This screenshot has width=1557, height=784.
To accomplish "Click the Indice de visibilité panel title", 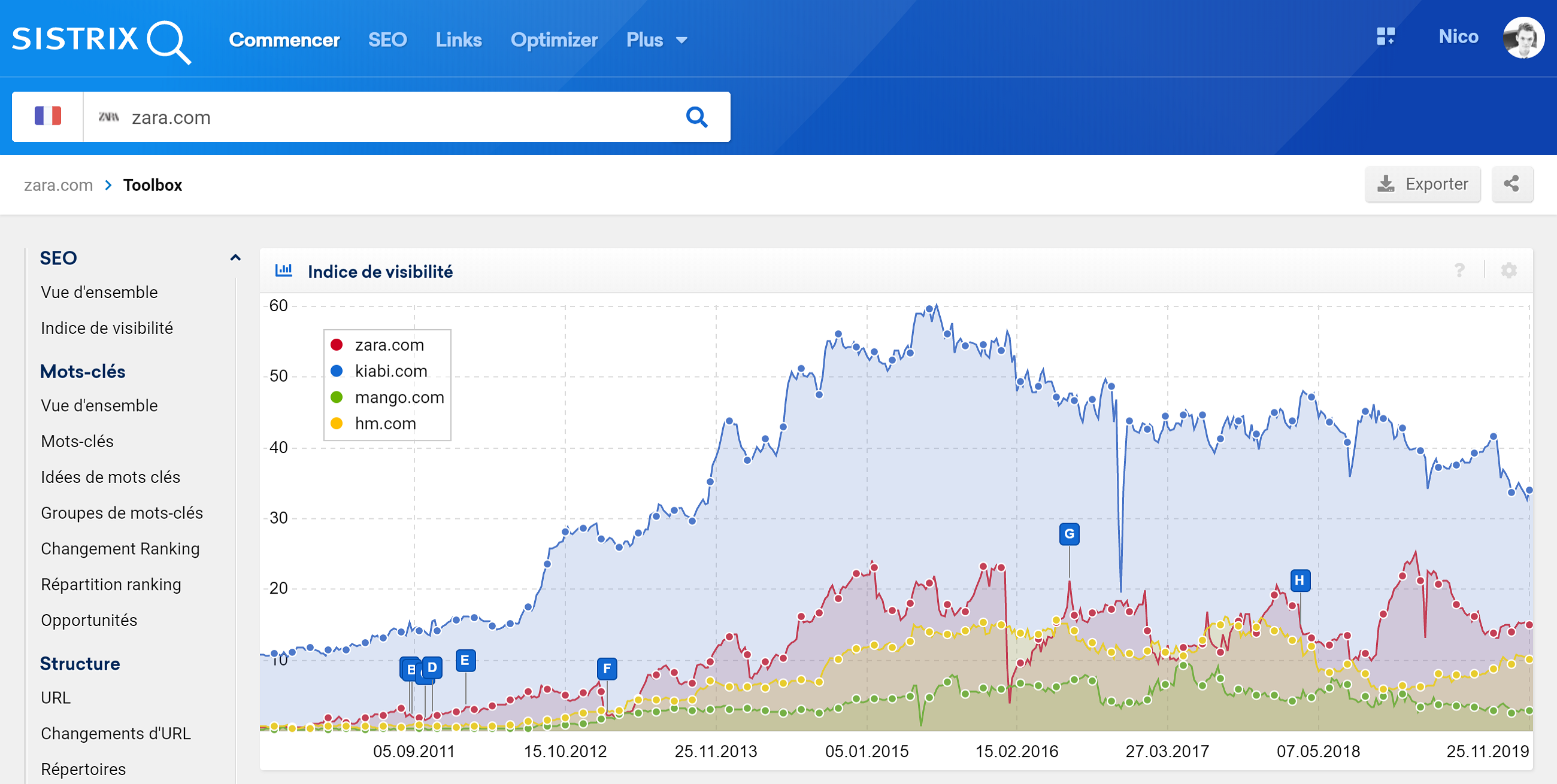I will coord(380,271).
